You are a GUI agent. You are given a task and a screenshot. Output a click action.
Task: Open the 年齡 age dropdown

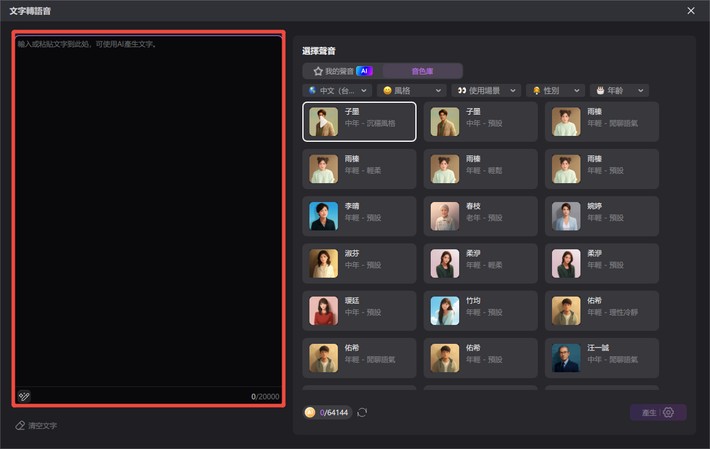click(619, 91)
